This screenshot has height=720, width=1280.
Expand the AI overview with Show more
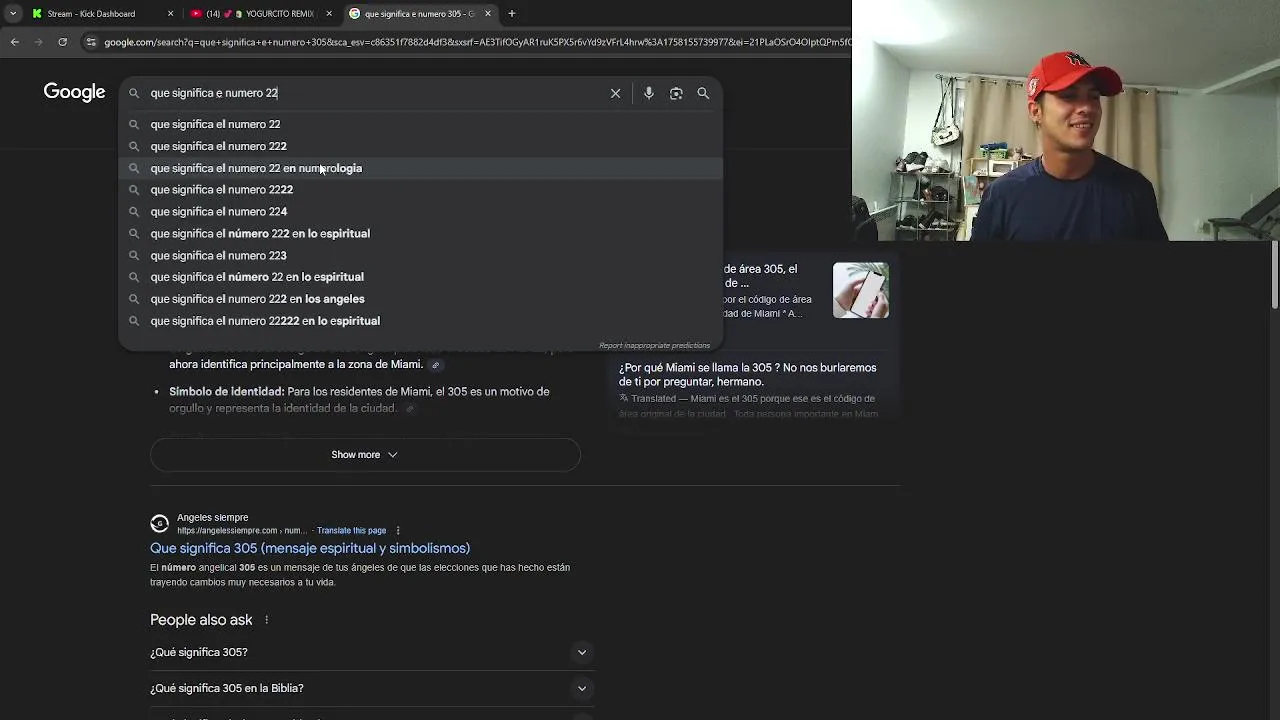[x=365, y=455]
